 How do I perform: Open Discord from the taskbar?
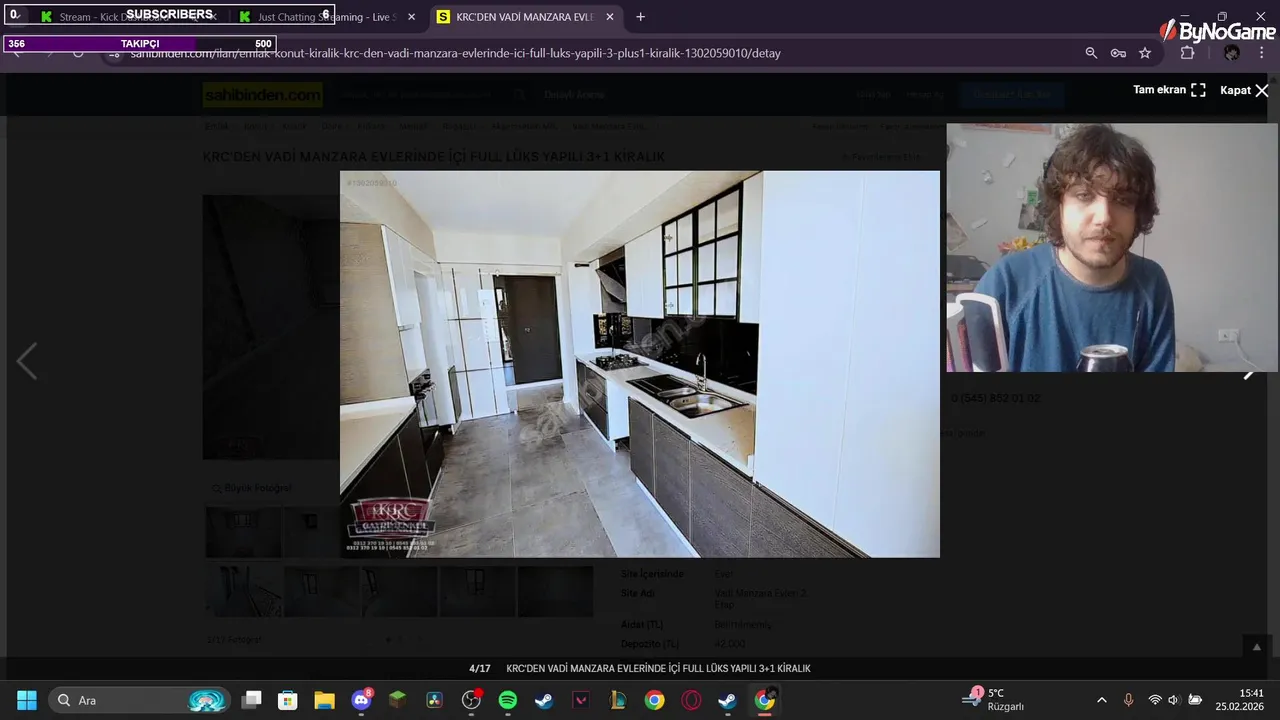(x=362, y=700)
